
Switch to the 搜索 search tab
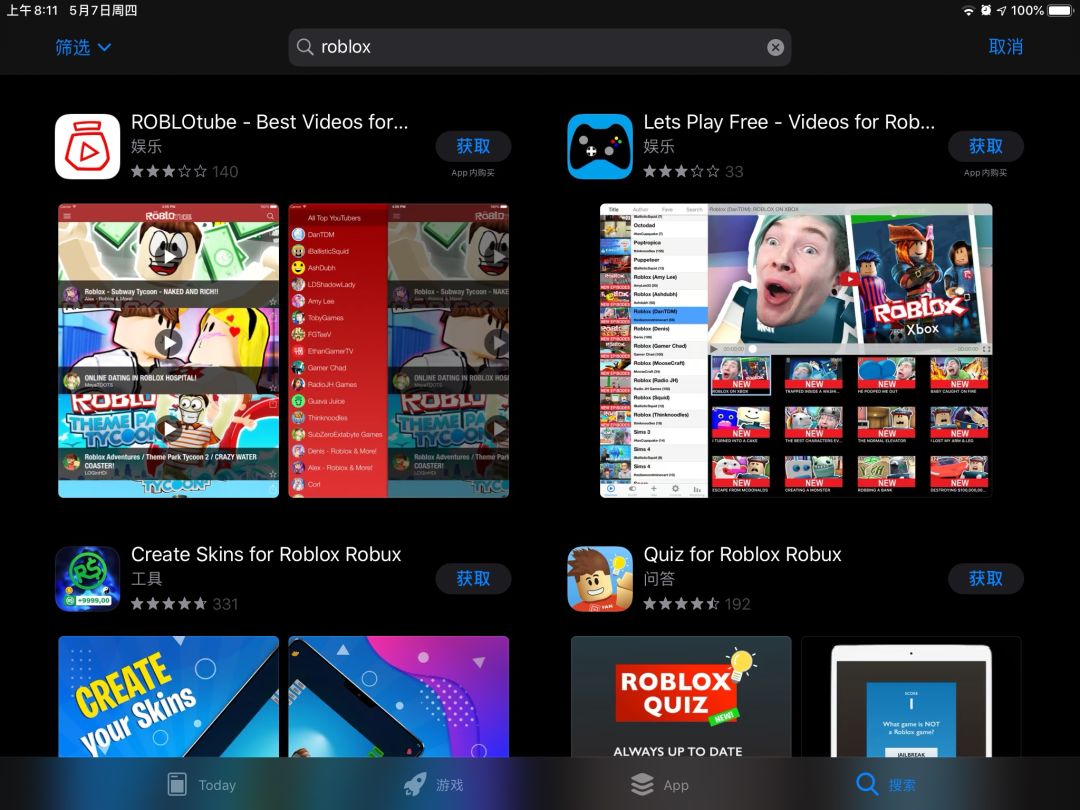point(886,785)
